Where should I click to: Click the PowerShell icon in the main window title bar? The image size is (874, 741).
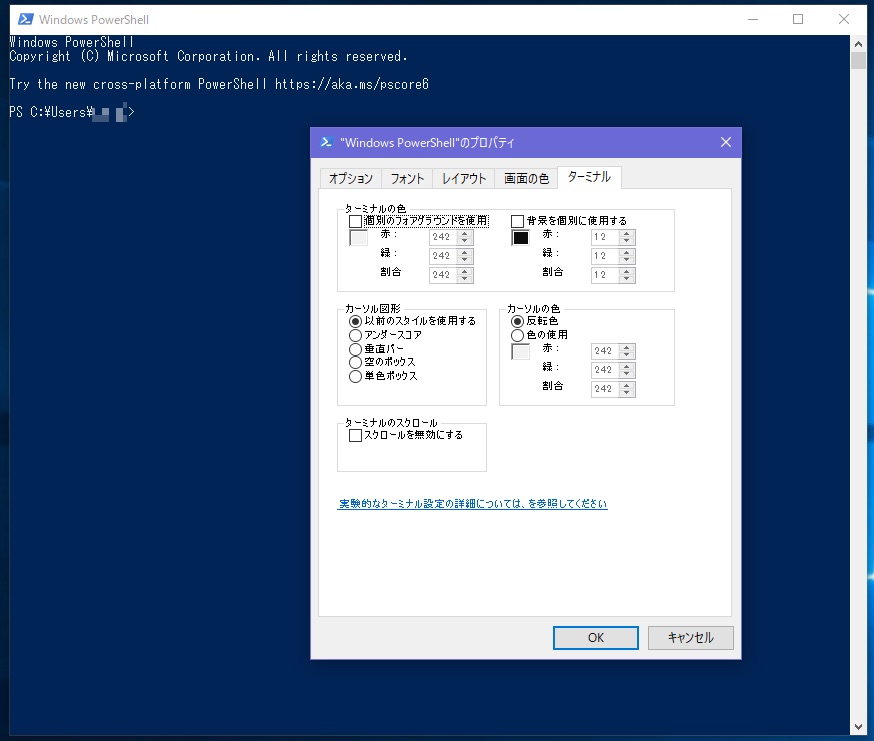(26, 20)
